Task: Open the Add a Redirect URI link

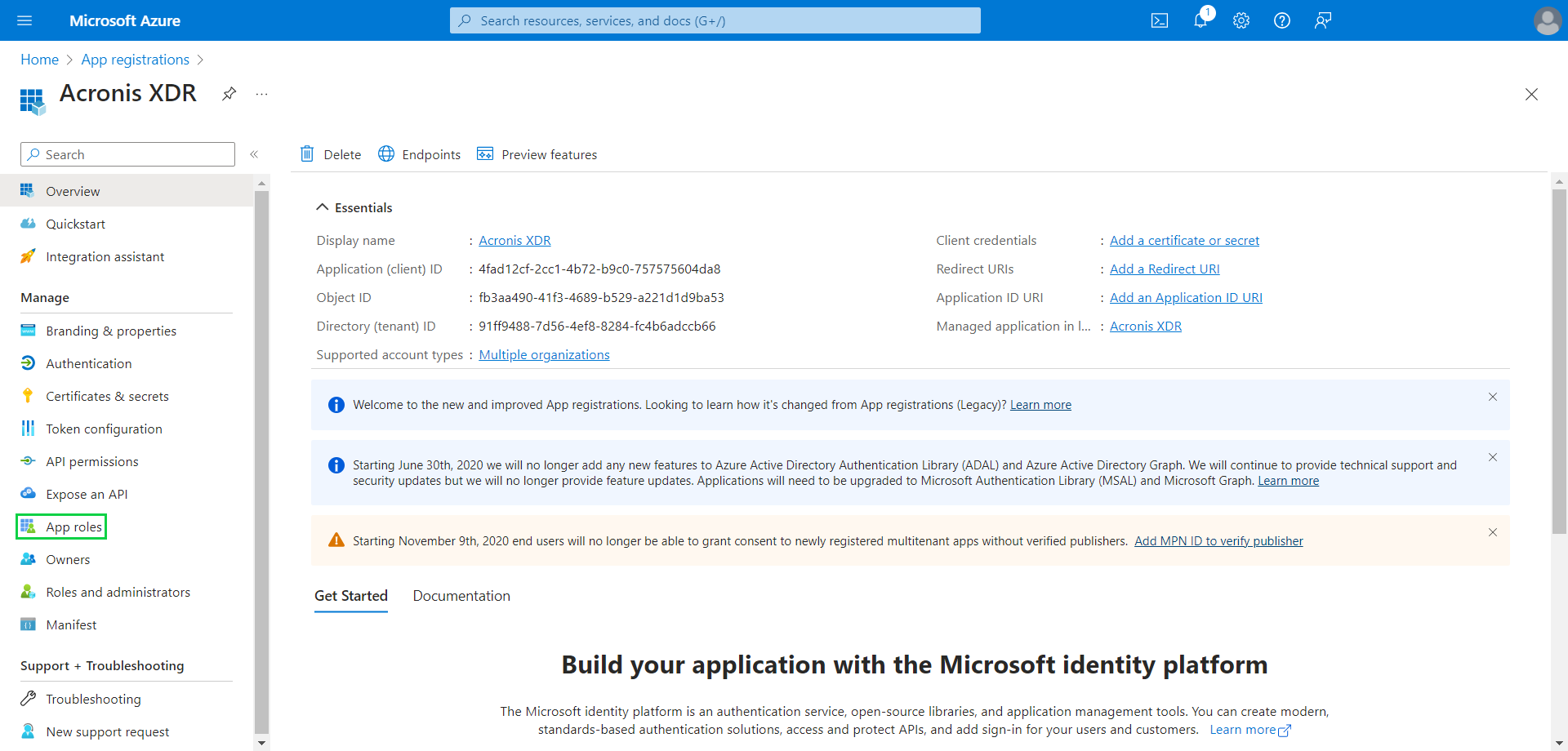Action: 1165,269
